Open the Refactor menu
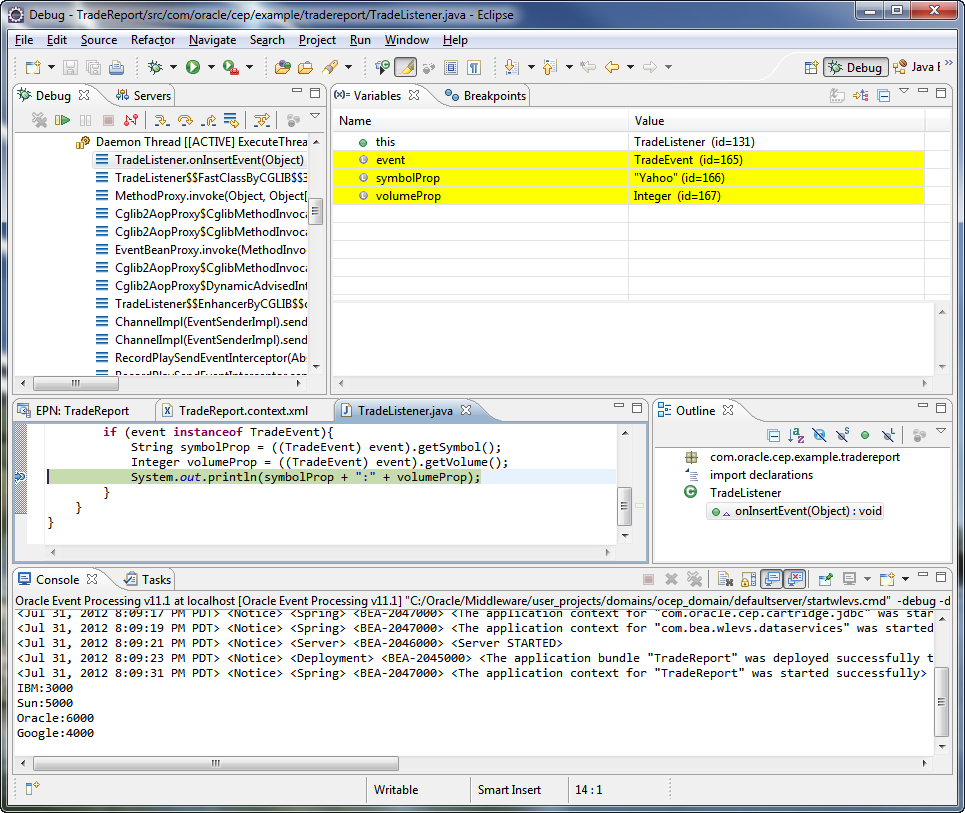This screenshot has width=965, height=813. [x=153, y=40]
